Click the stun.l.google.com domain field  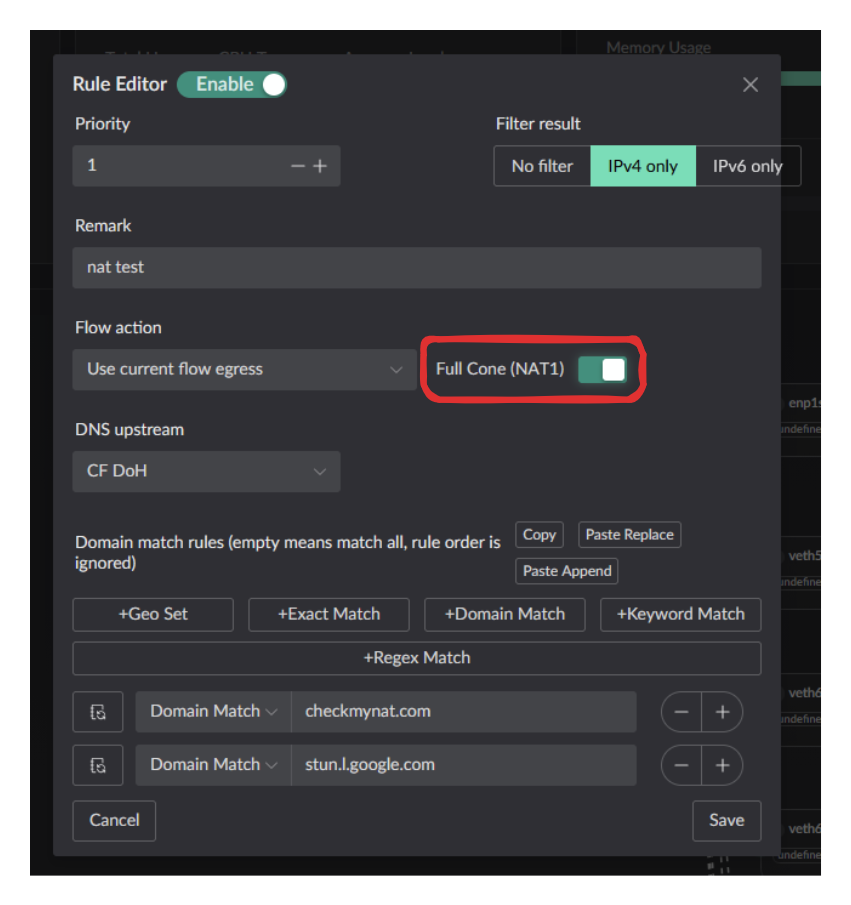coord(464,766)
